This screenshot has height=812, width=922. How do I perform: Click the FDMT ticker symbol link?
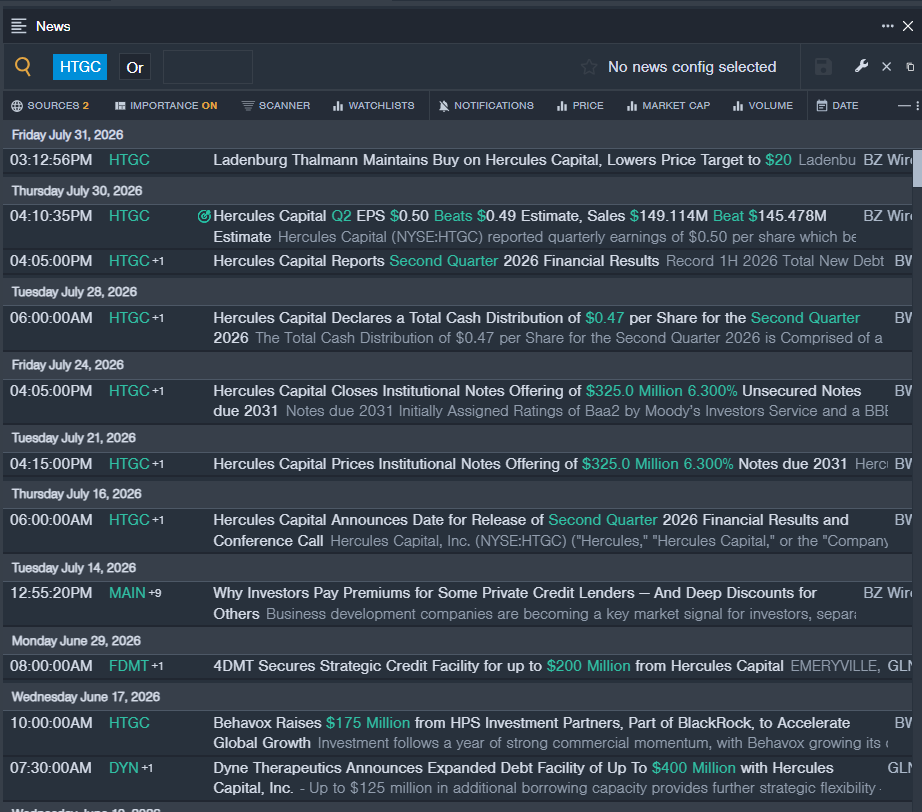coord(128,666)
